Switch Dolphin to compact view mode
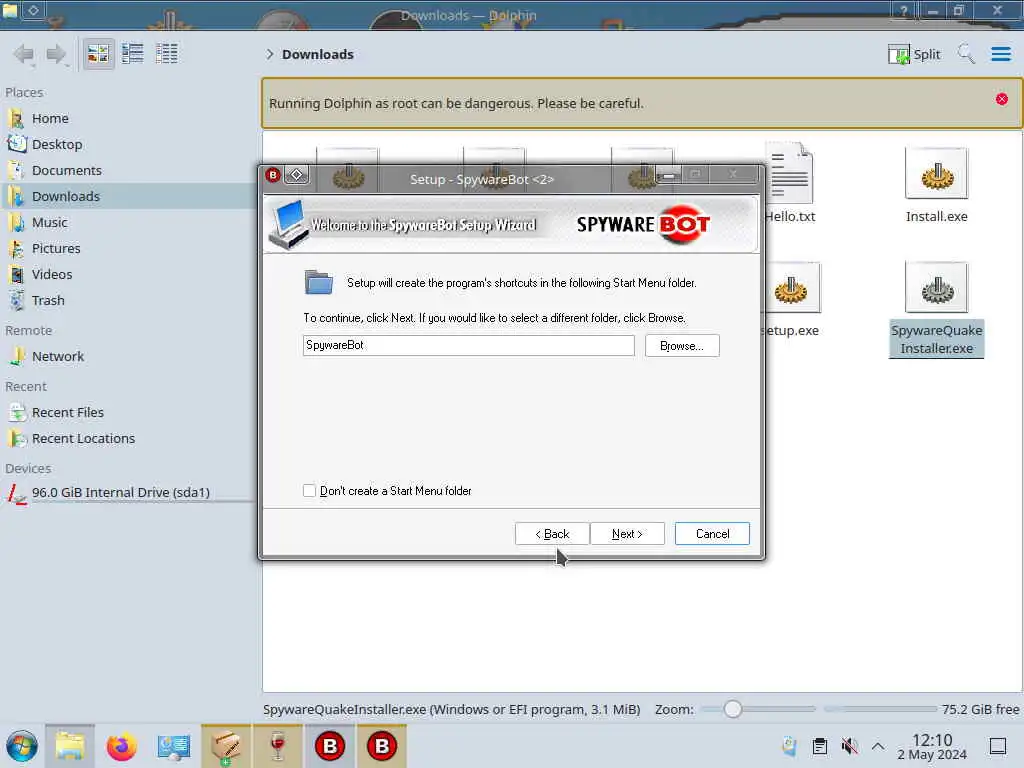 tap(133, 54)
